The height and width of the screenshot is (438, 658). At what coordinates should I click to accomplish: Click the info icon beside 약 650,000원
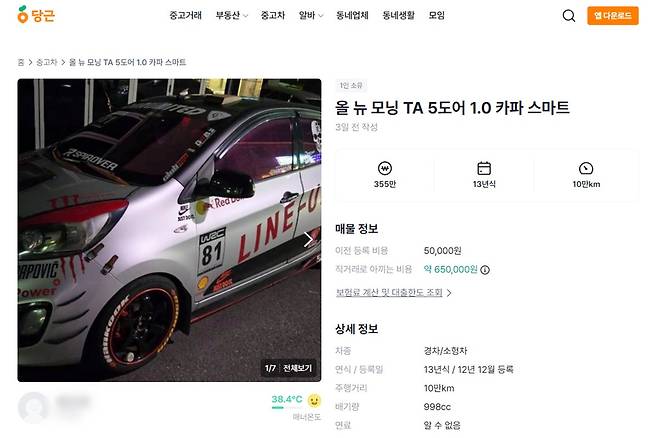click(485, 270)
